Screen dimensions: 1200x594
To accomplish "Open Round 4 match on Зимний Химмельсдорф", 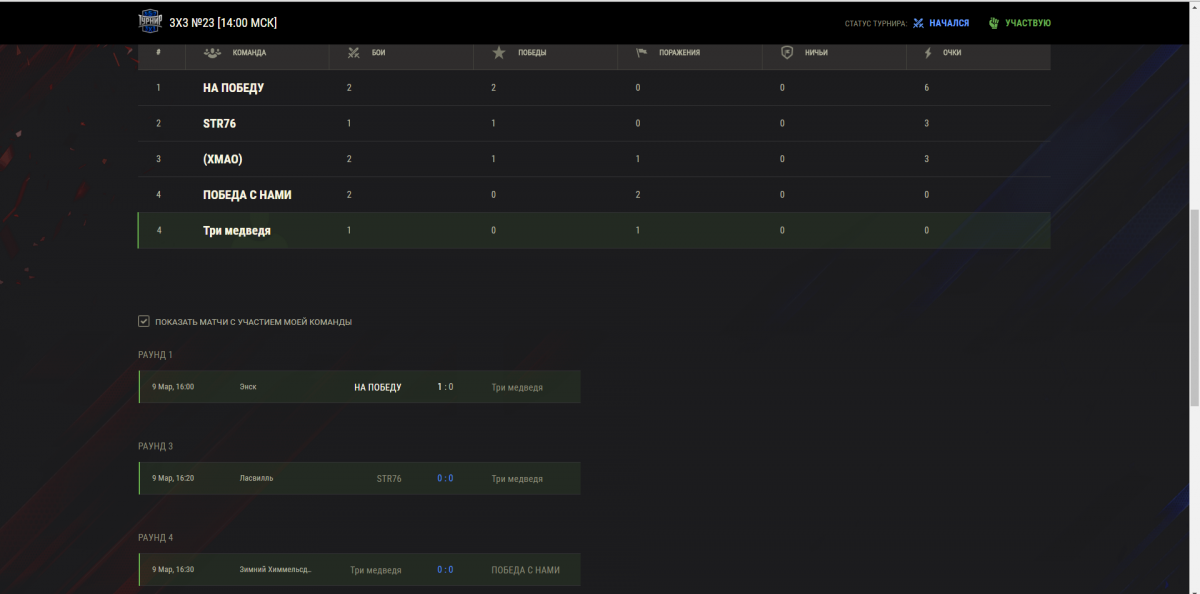I will 359,570.
